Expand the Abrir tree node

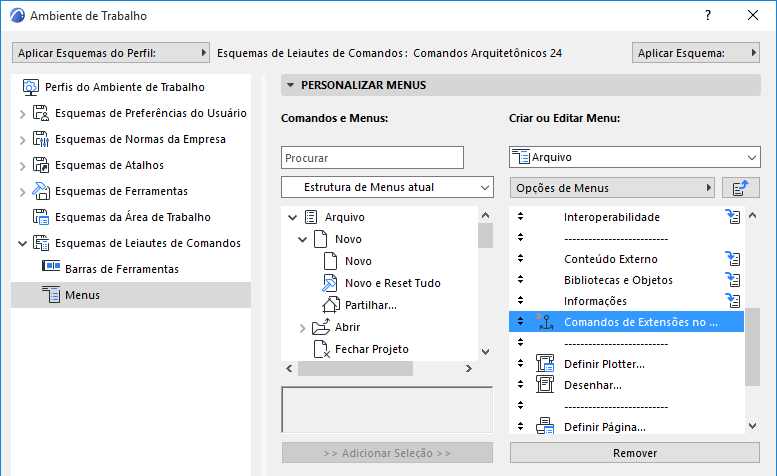[303, 327]
